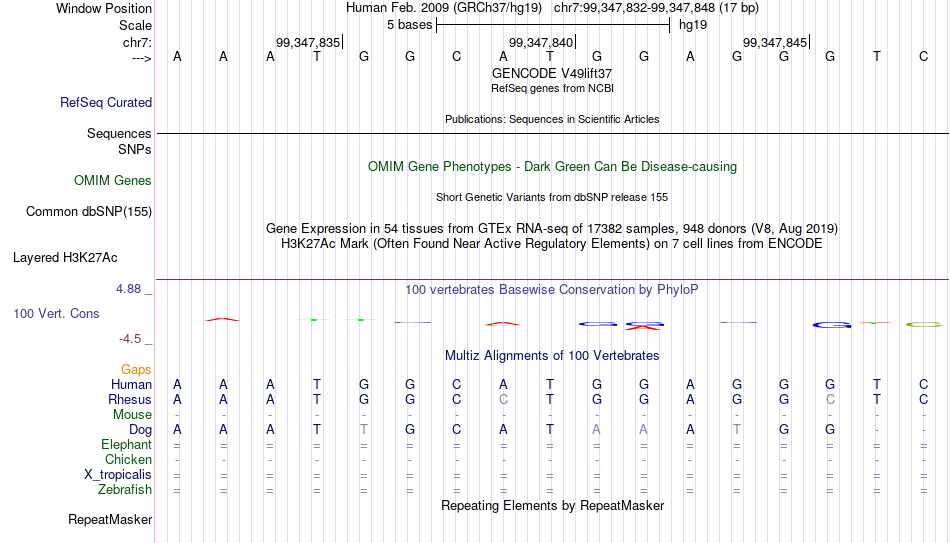The height and width of the screenshot is (543, 950).
Task: Select the Rhesus species row label
Action: pyautogui.click(x=130, y=399)
